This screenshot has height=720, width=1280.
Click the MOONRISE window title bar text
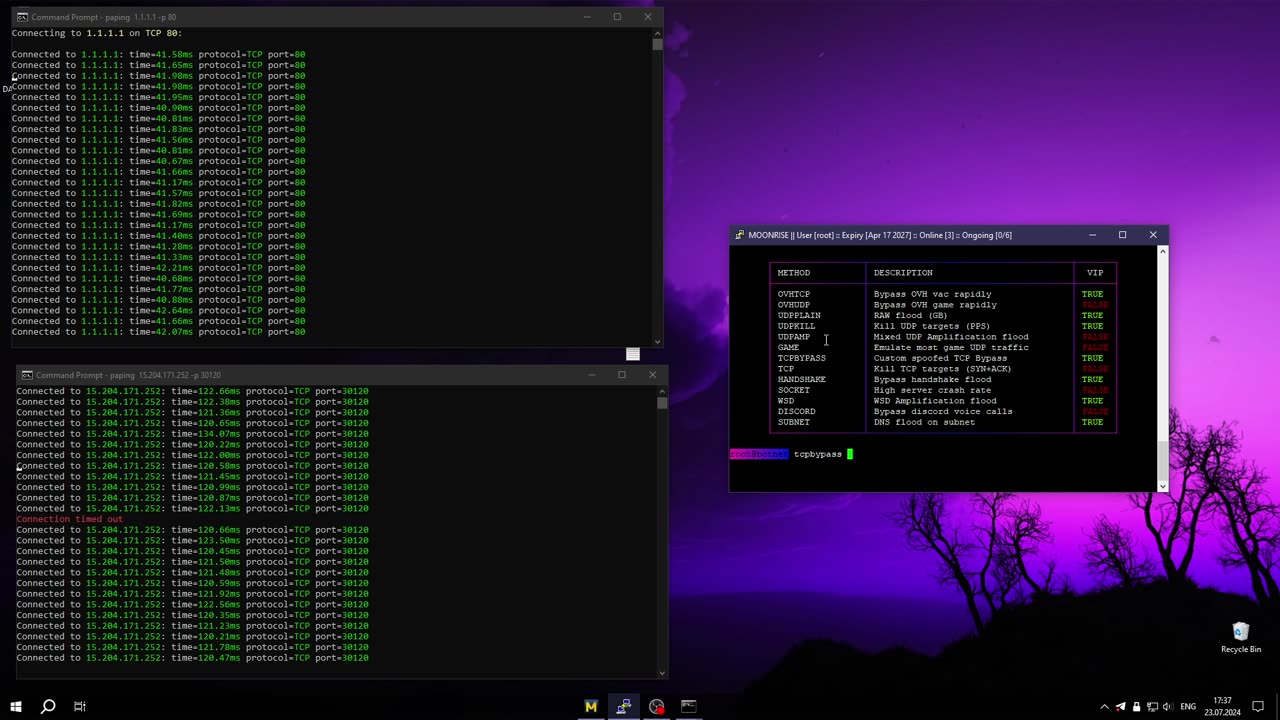click(x=880, y=235)
